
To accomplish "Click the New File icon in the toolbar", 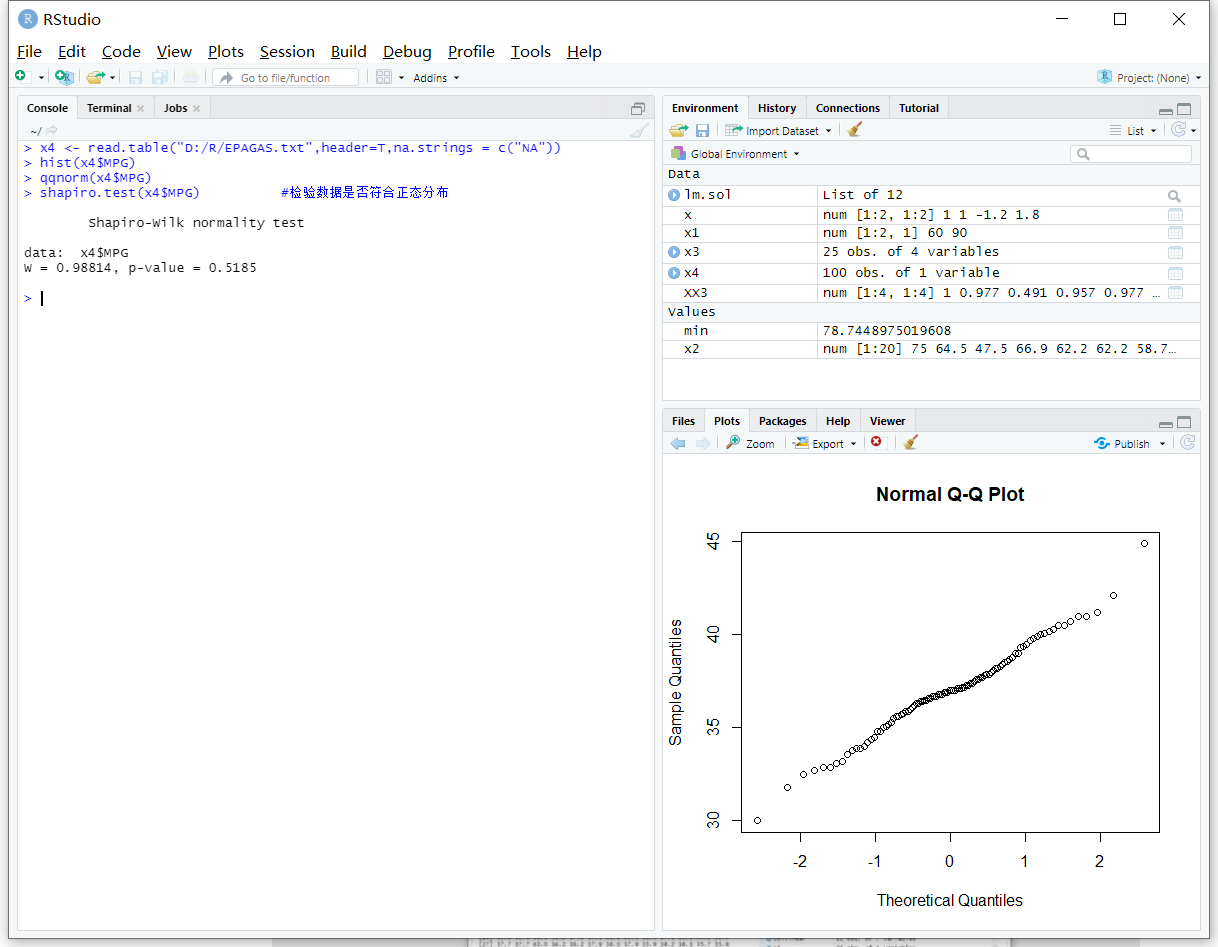I will (x=21, y=77).
